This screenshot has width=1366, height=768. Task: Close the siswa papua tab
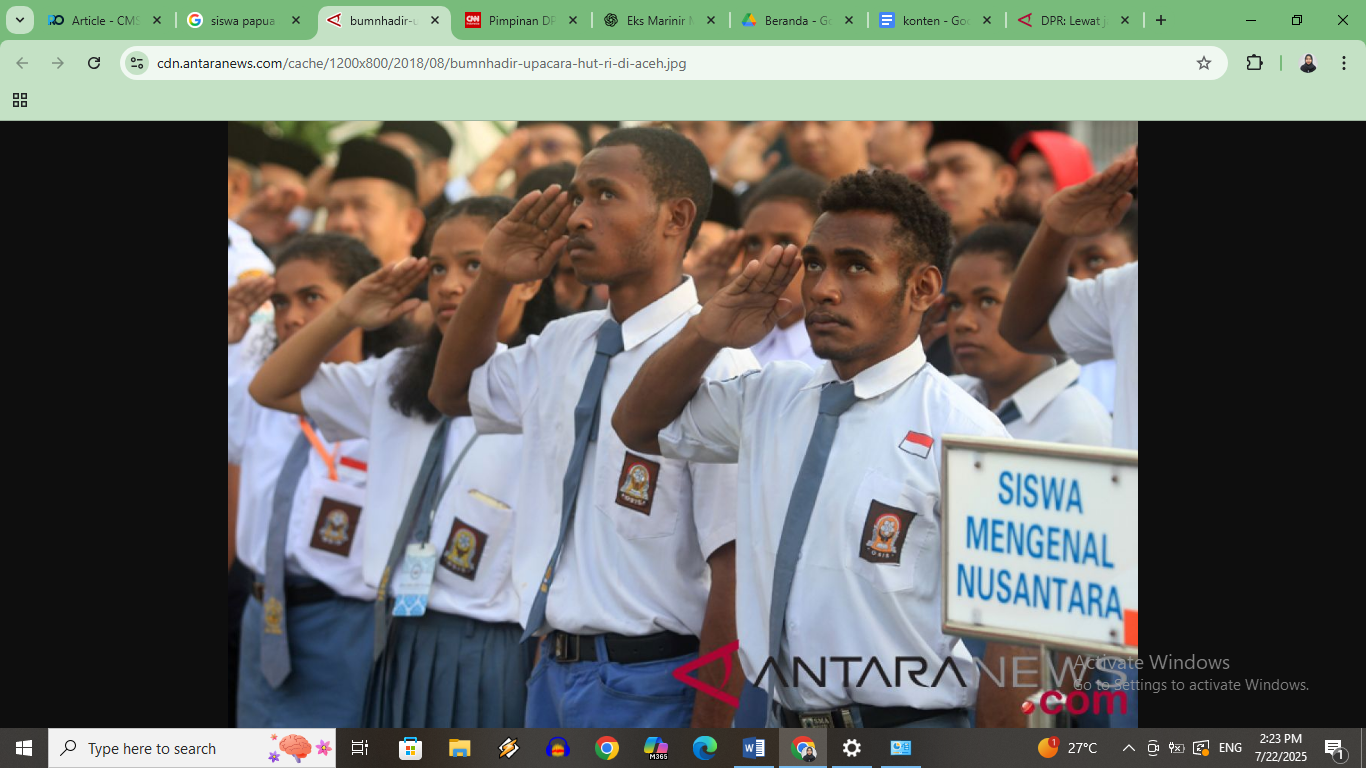point(295,20)
